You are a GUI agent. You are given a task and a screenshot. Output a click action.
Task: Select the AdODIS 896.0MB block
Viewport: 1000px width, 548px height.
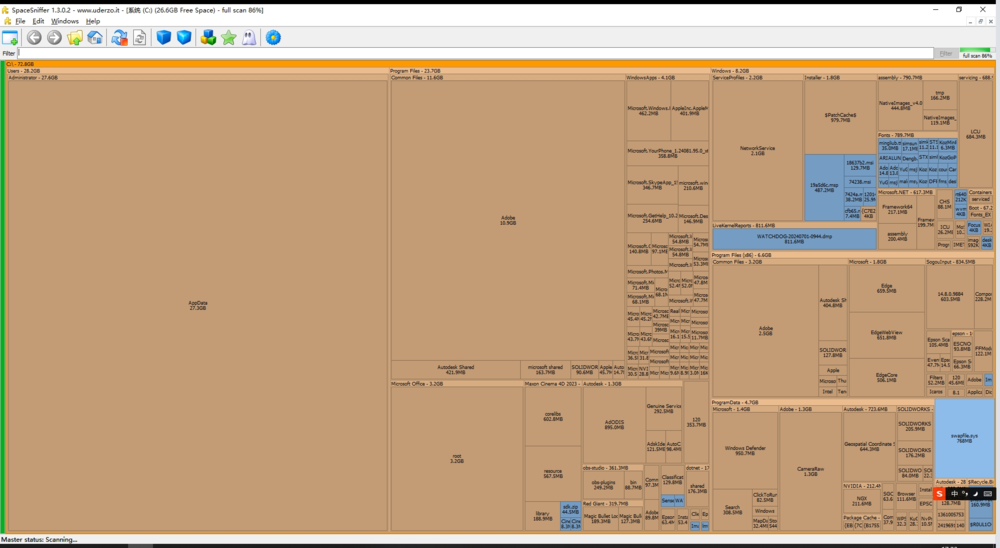pos(614,424)
